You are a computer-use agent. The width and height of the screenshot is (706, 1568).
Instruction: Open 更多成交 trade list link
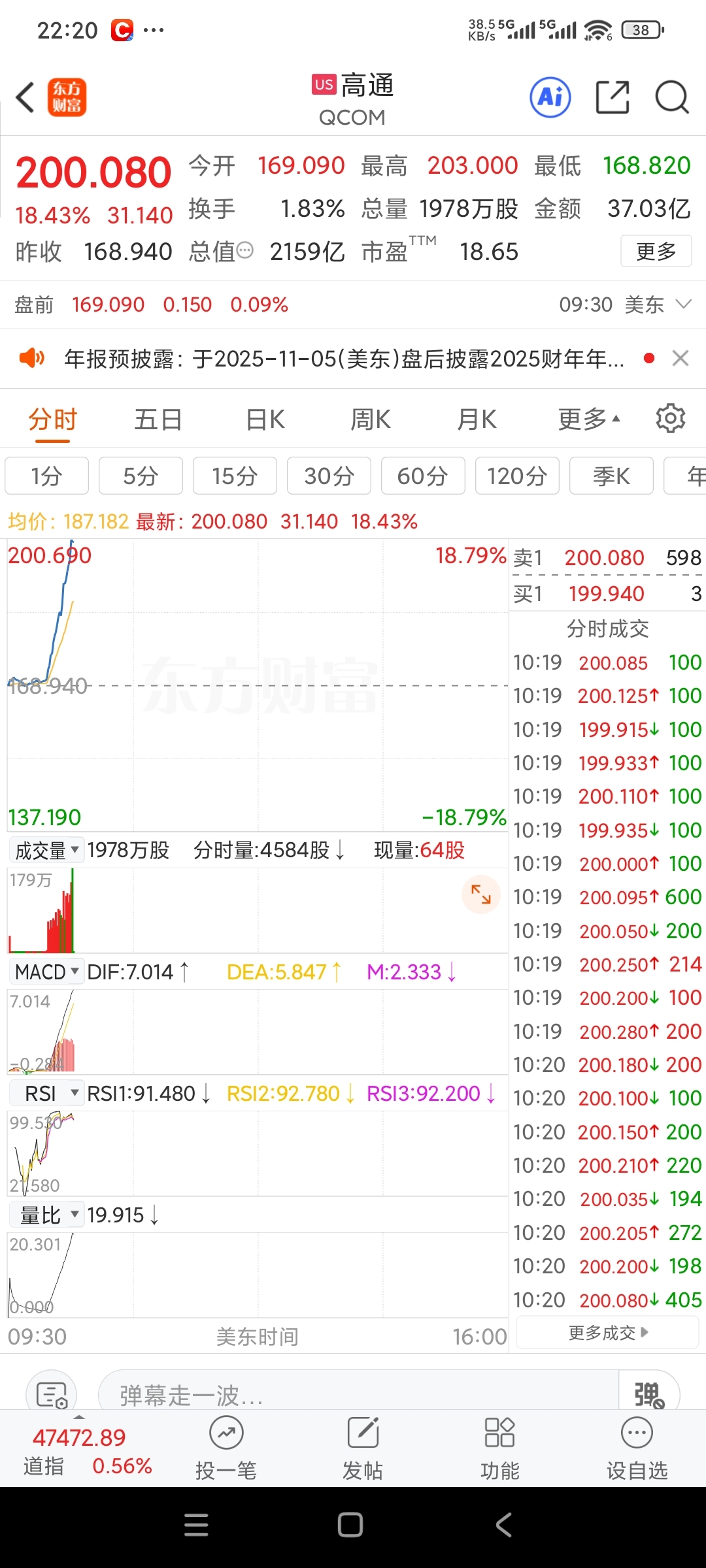(x=608, y=1333)
